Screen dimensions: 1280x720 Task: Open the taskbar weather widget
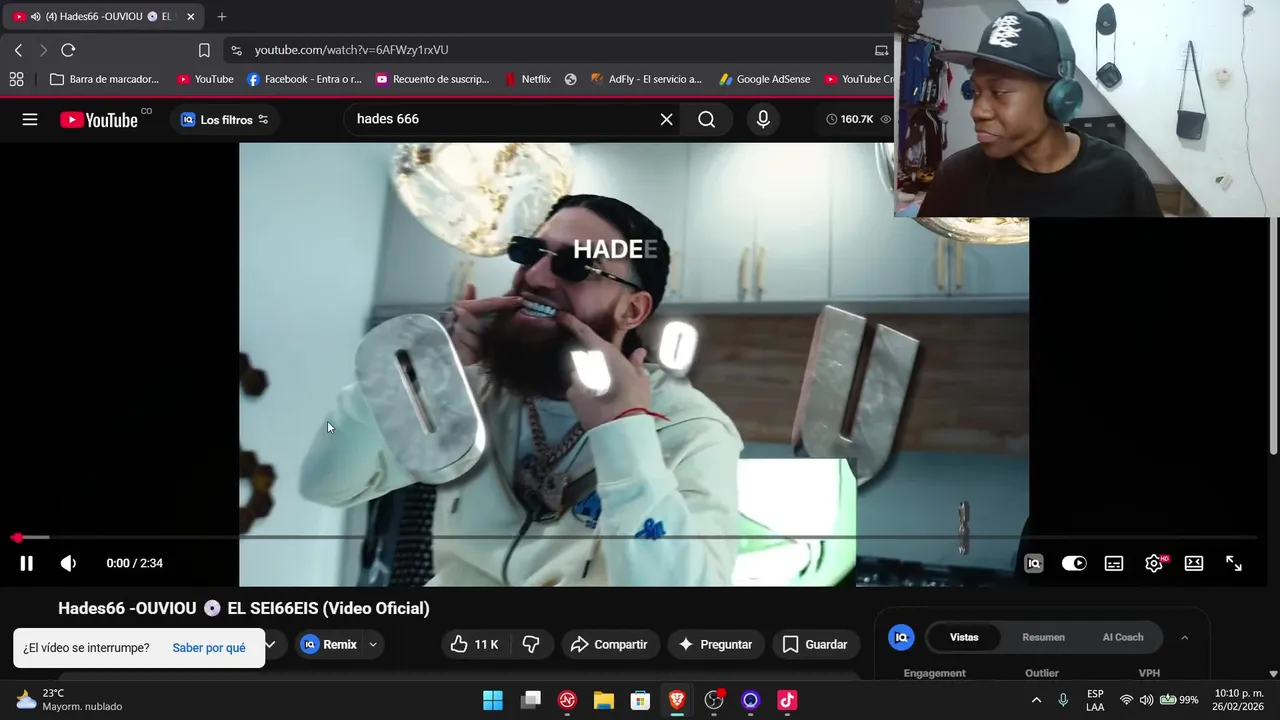click(x=68, y=700)
